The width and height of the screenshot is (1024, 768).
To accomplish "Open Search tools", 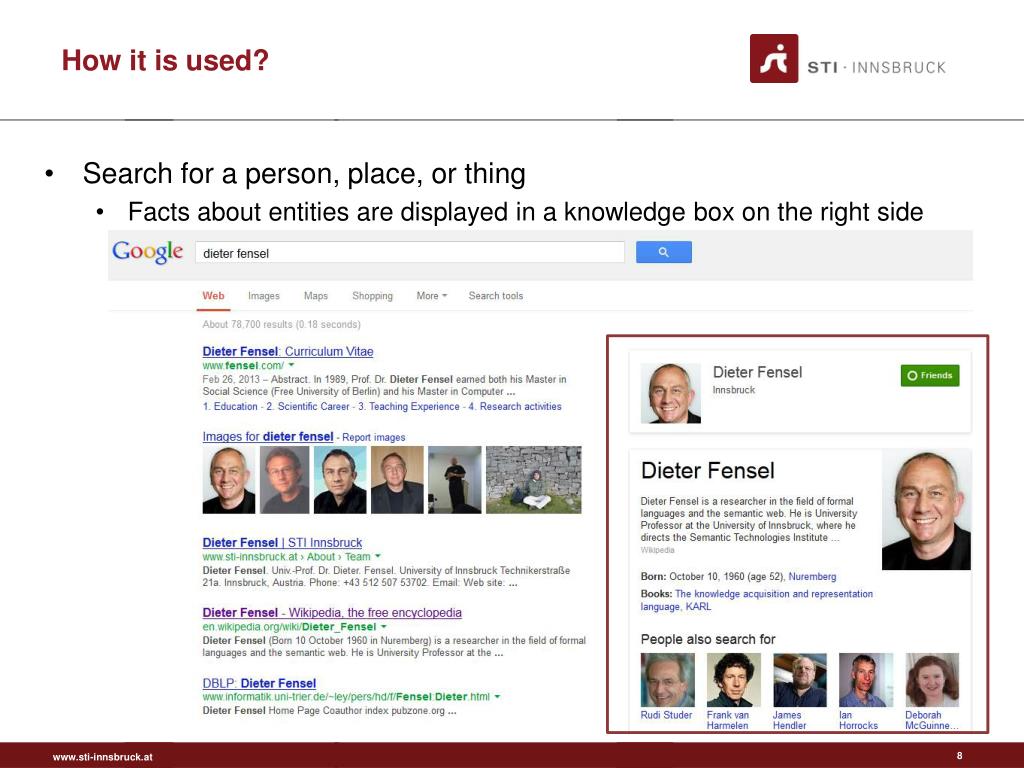I will tap(496, 296).
